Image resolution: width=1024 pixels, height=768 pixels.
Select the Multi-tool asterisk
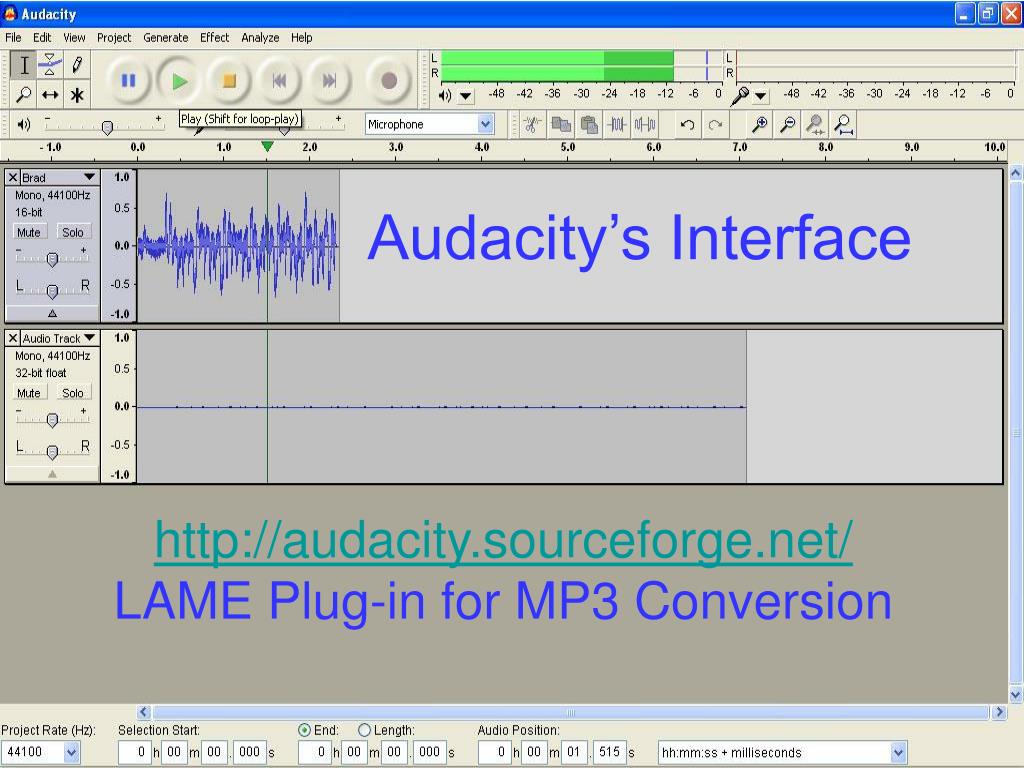77,95
